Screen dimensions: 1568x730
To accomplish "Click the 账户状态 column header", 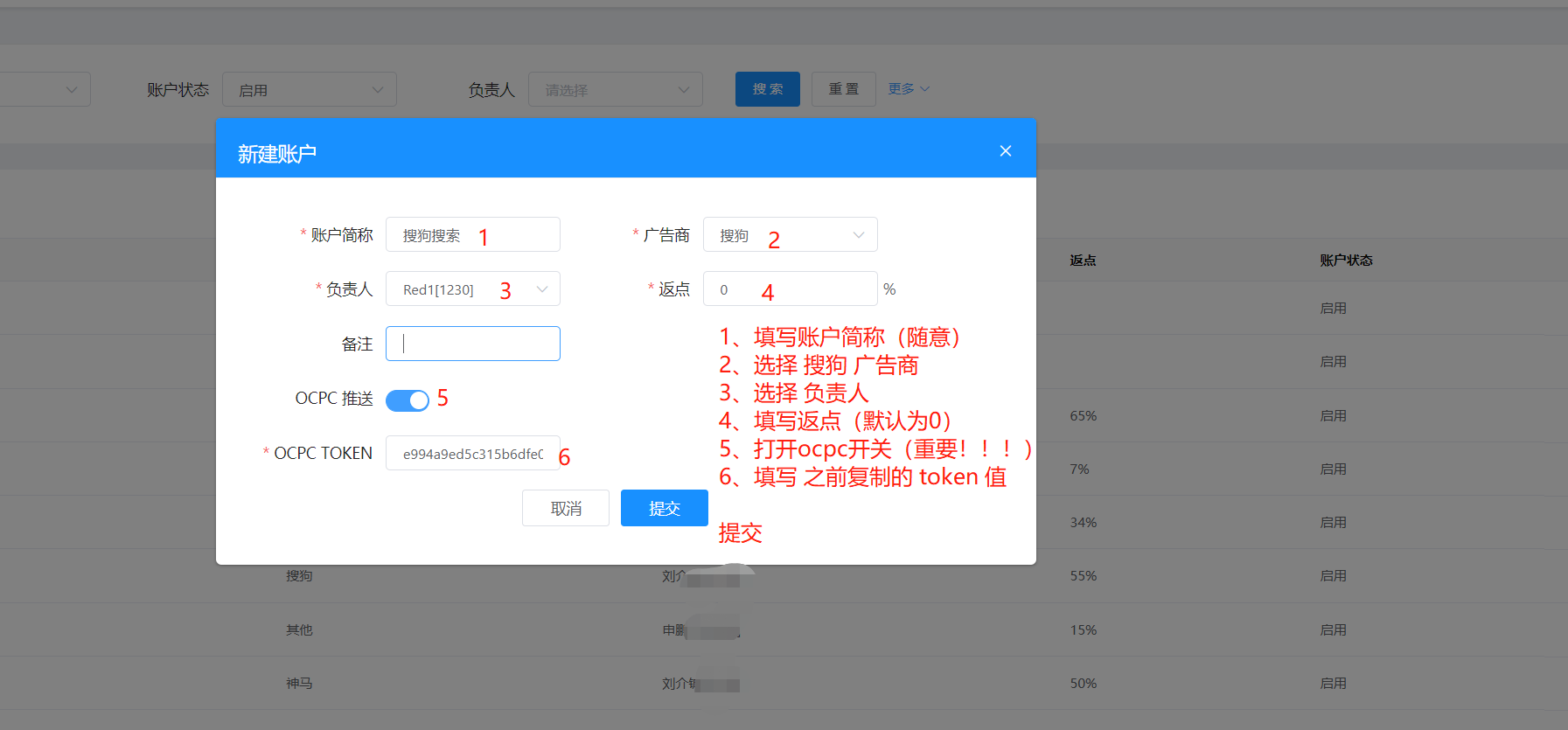I will click(1346, 261).
